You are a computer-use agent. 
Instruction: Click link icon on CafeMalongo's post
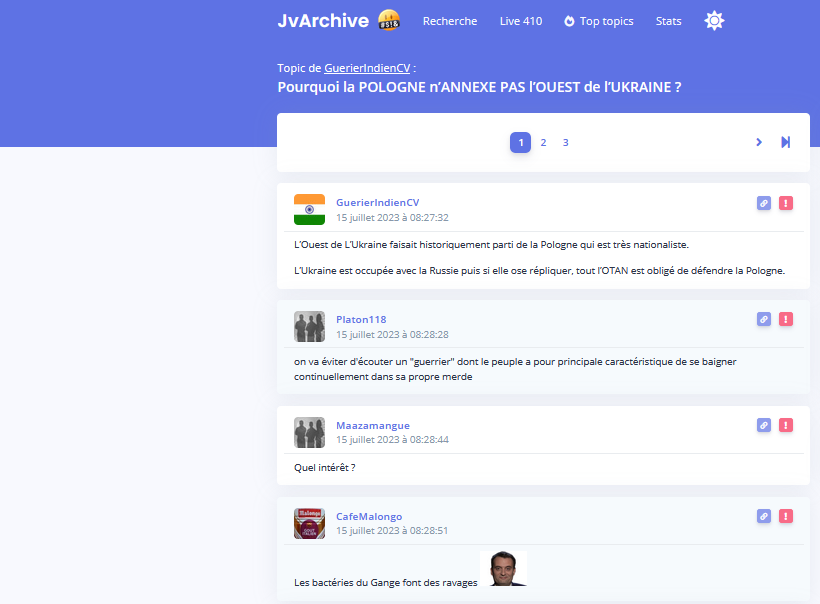(x=764, y=516)
